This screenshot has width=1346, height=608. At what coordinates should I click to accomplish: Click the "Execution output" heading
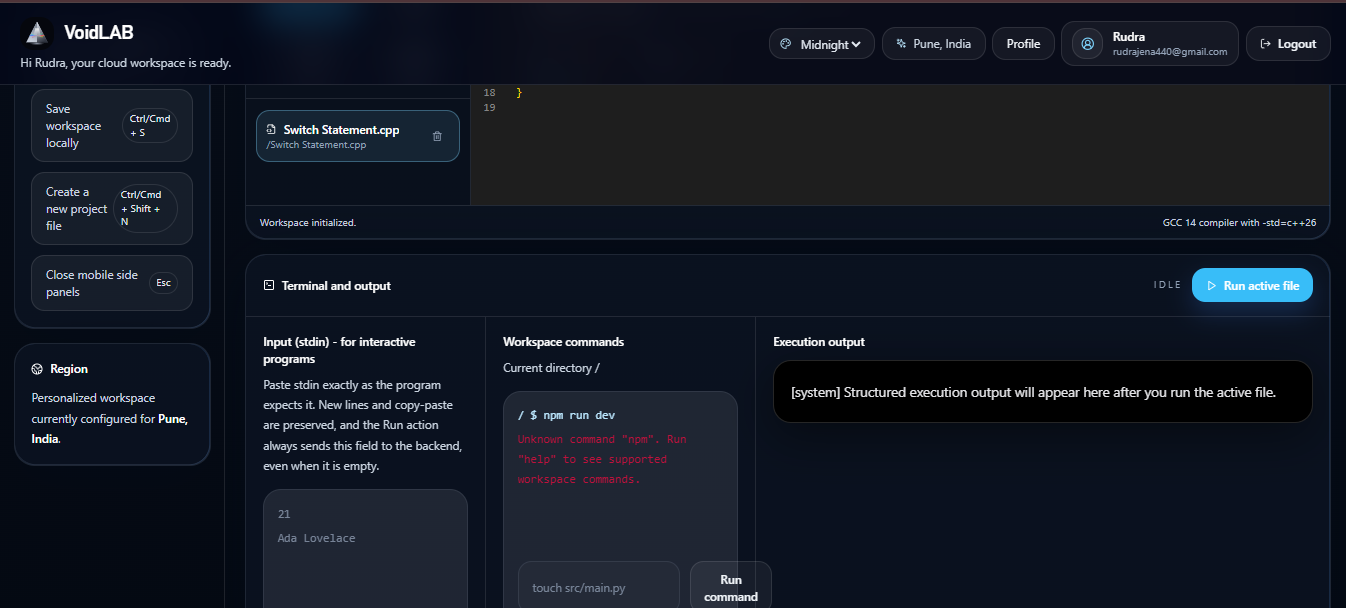[819, 342]
